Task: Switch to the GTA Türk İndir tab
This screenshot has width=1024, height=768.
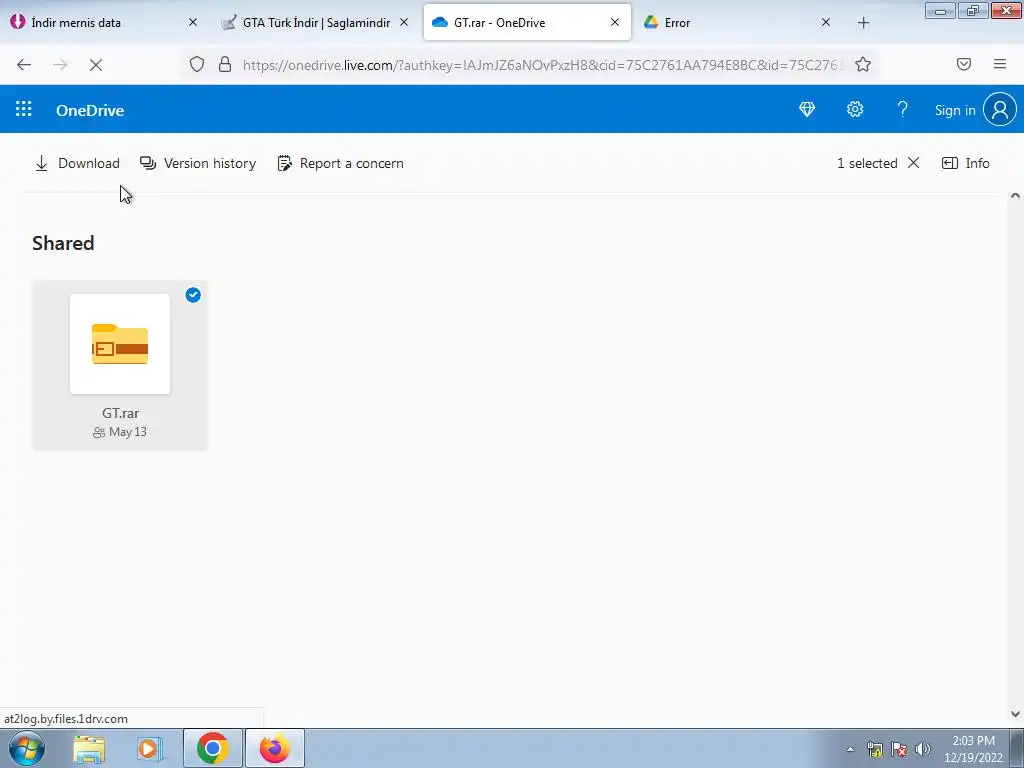Action: [x=315, y=22]
